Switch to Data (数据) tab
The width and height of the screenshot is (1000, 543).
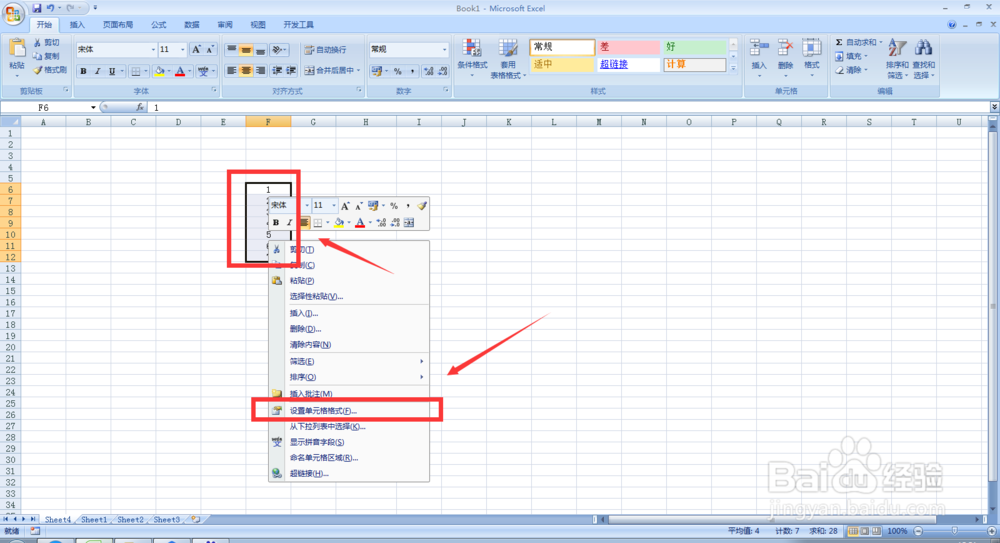coord(192,25)
